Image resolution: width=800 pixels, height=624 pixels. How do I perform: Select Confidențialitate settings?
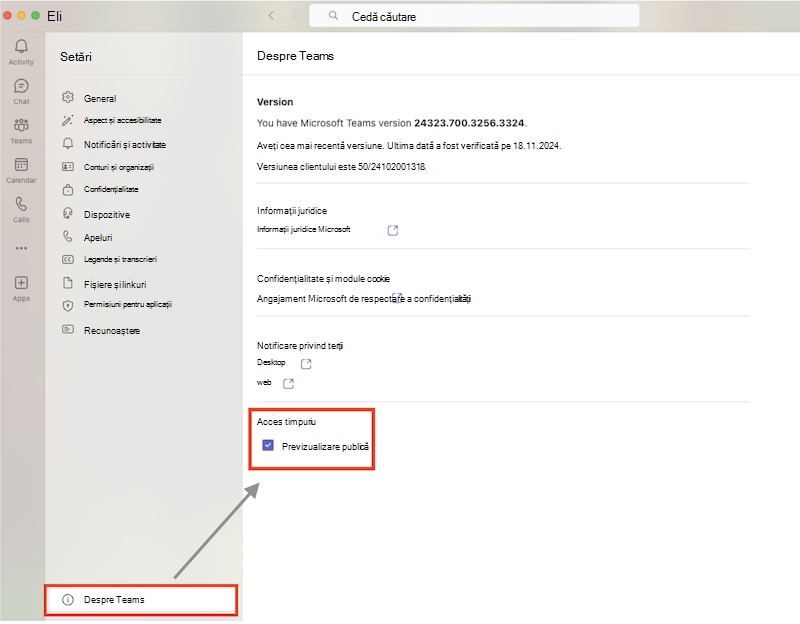coord(111,189)
